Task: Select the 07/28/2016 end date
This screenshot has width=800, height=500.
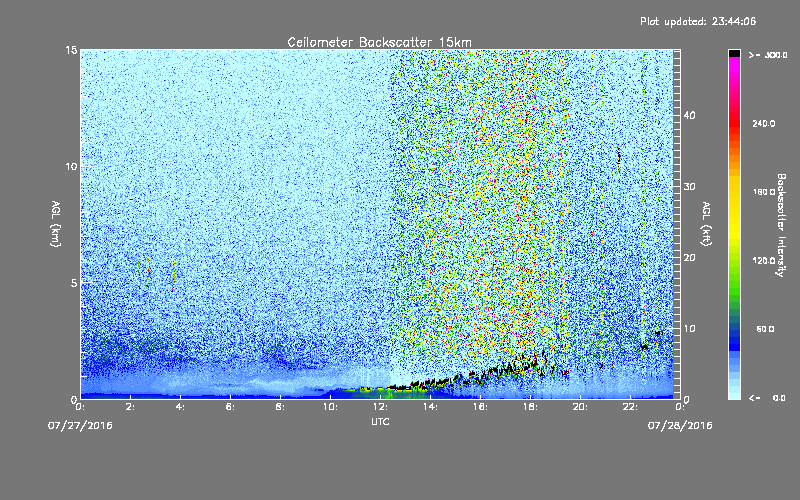Action: point(680,425)
